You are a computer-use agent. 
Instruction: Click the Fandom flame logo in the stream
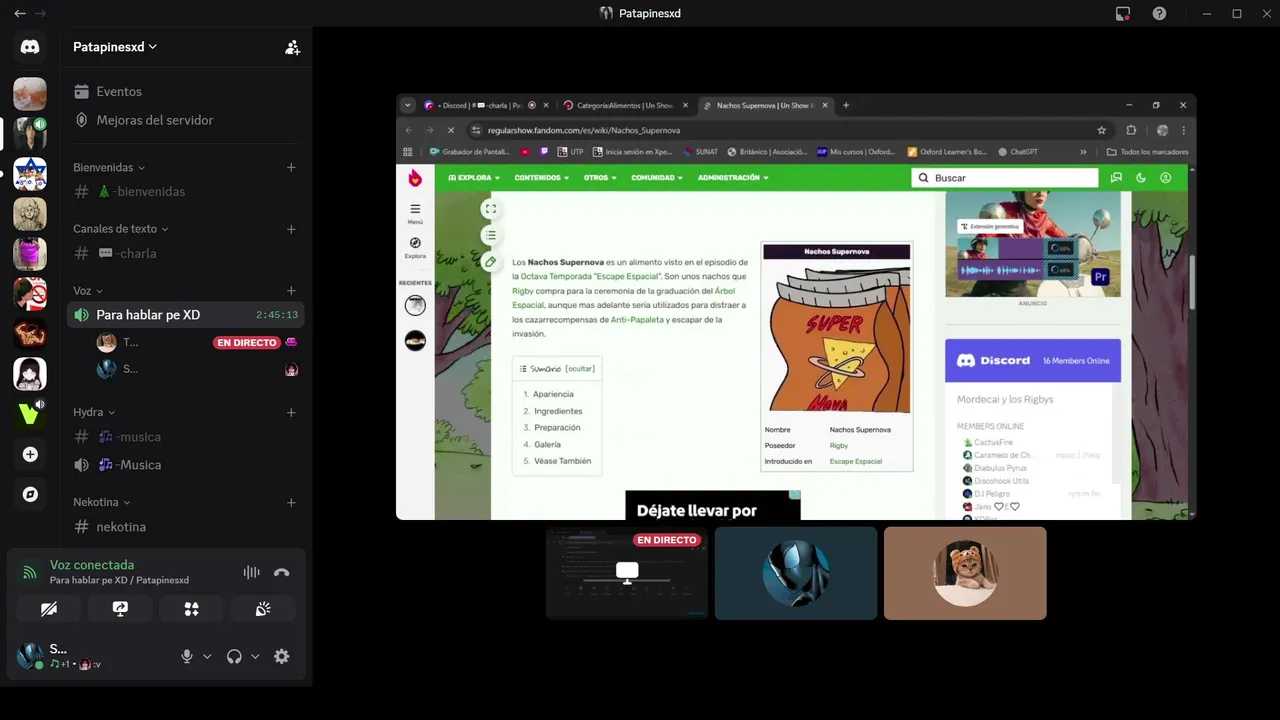tap(415, 178)
